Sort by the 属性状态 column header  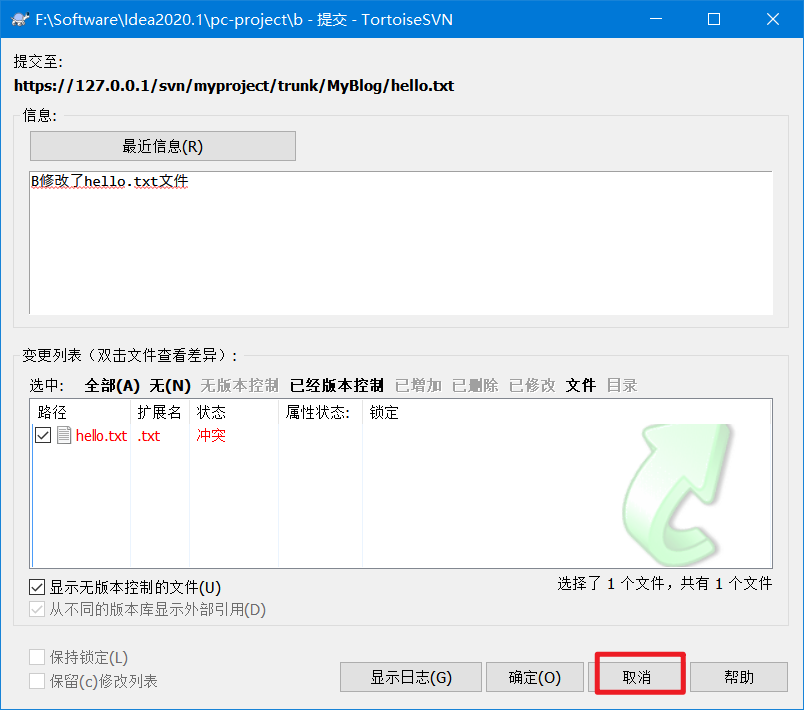[320, 412]
